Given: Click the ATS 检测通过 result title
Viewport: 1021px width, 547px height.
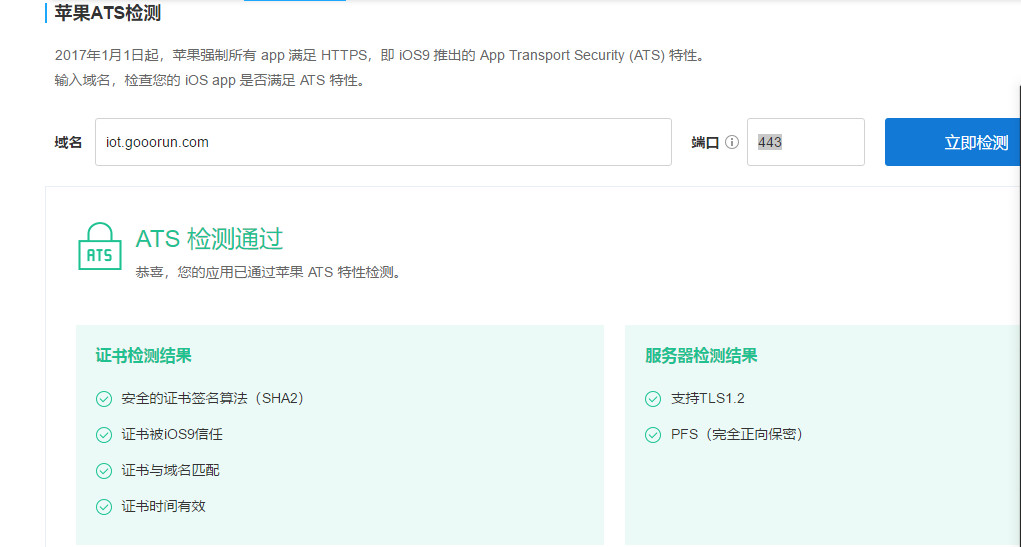Looking at the screenshot, I should (209, 239).
